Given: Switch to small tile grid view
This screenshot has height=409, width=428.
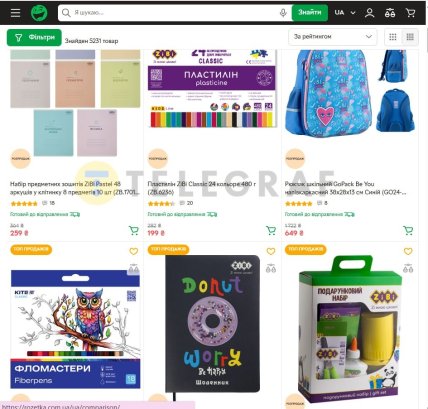Looking at the screenshot, I should click(393, 37).
